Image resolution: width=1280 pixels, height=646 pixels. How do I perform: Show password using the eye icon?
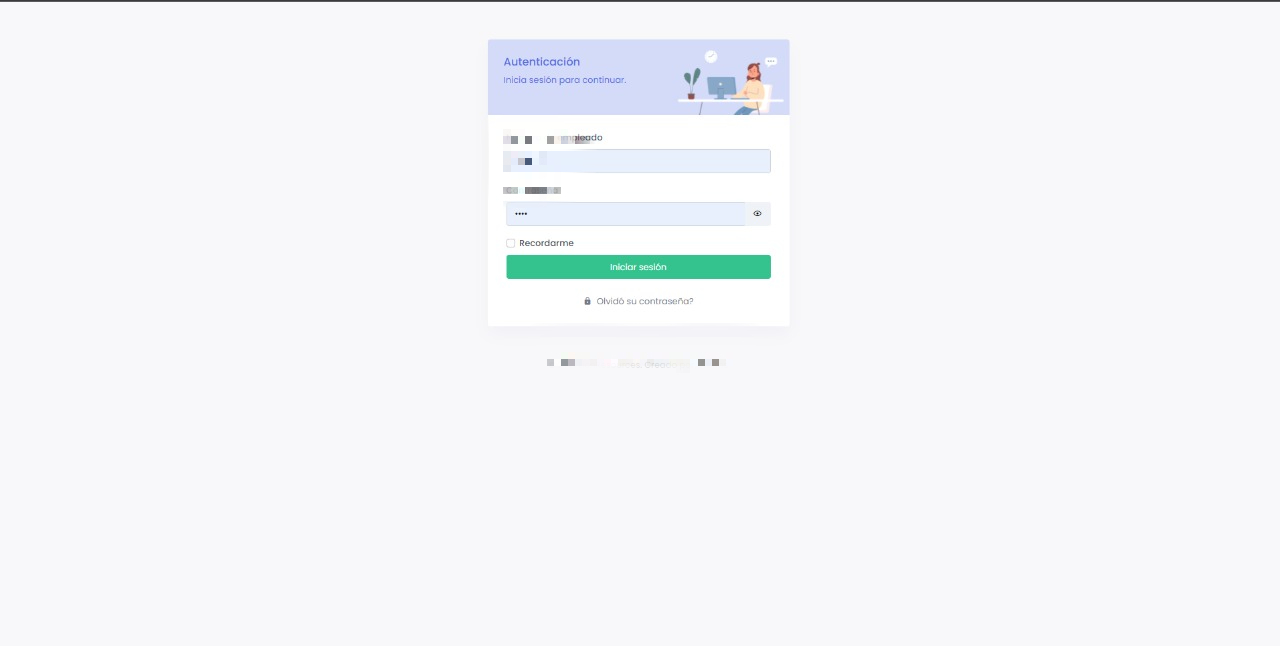[757, 214]
